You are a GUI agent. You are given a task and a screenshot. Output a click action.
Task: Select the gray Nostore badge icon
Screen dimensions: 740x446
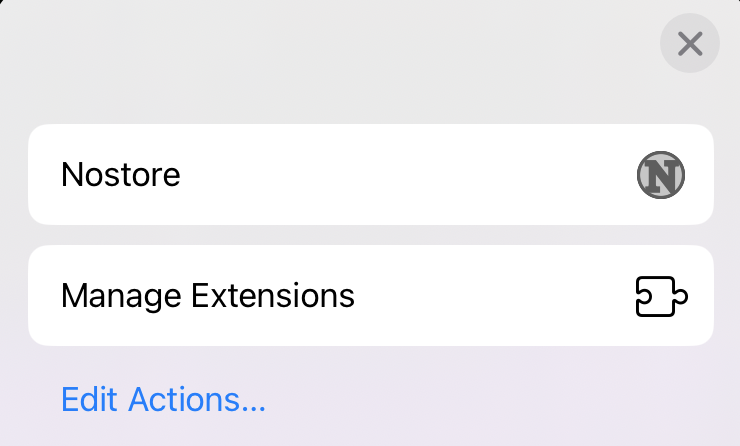coord(661,175)
